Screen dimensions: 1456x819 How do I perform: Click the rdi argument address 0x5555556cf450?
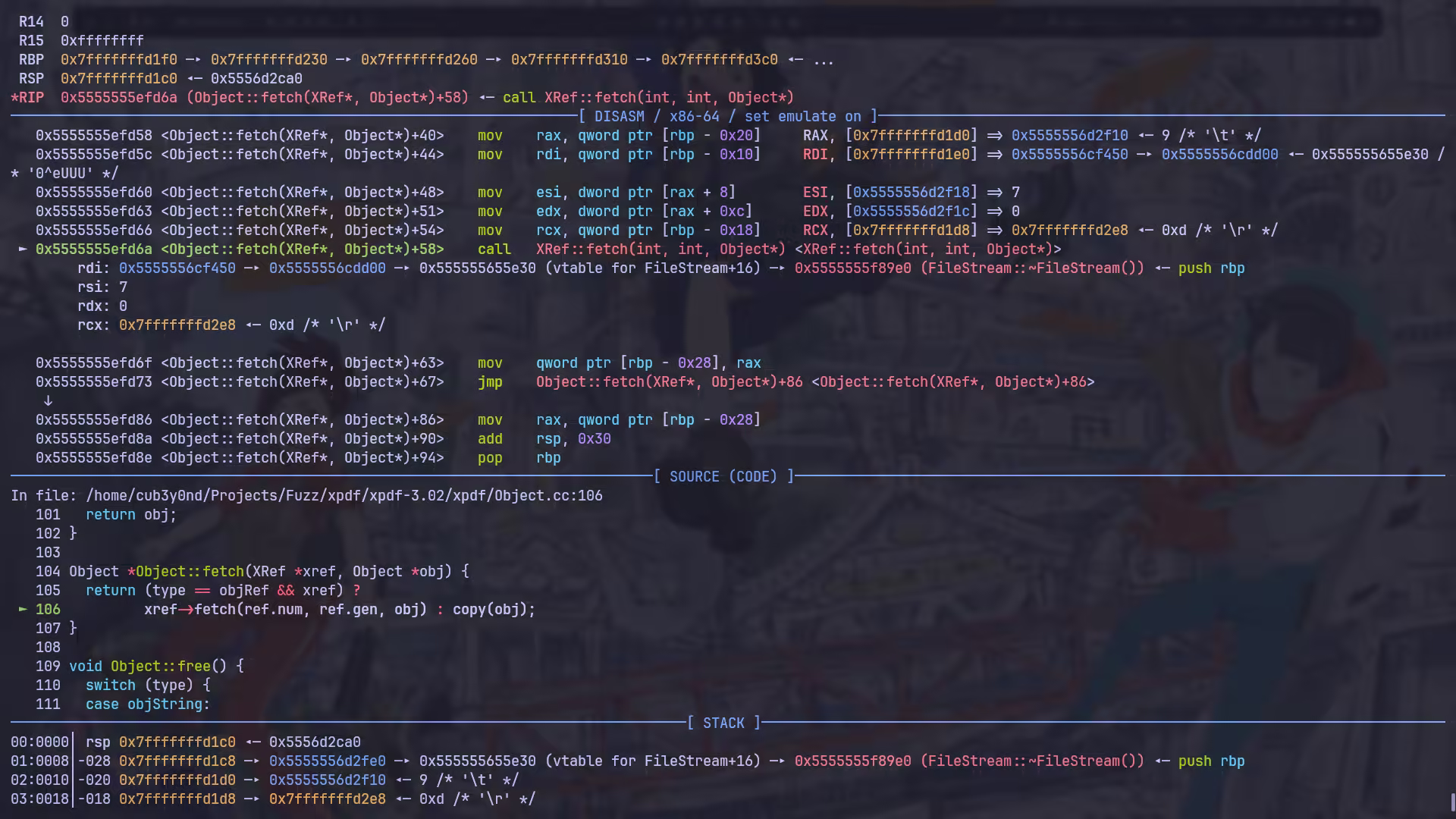point(177,268)
